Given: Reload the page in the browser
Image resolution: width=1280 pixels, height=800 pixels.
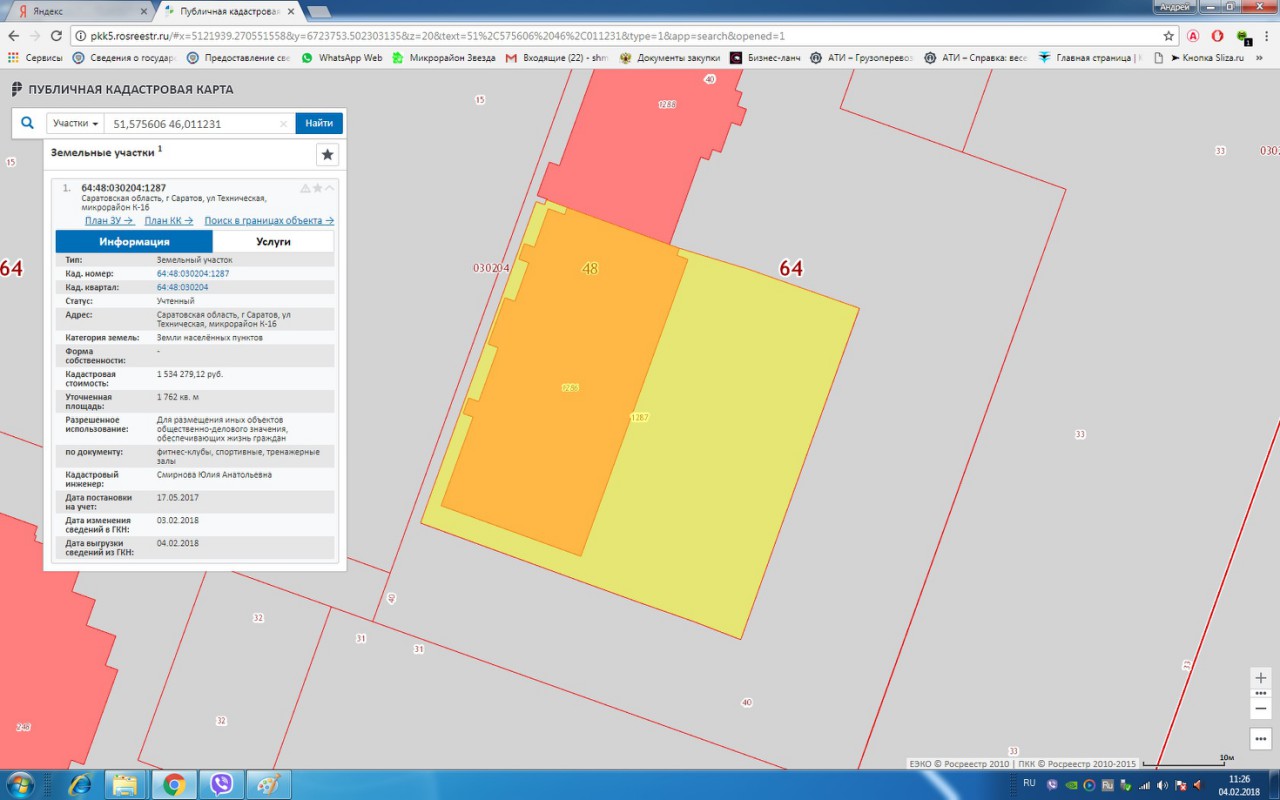Looking at the screenshot, I should [x=56, y=35].
